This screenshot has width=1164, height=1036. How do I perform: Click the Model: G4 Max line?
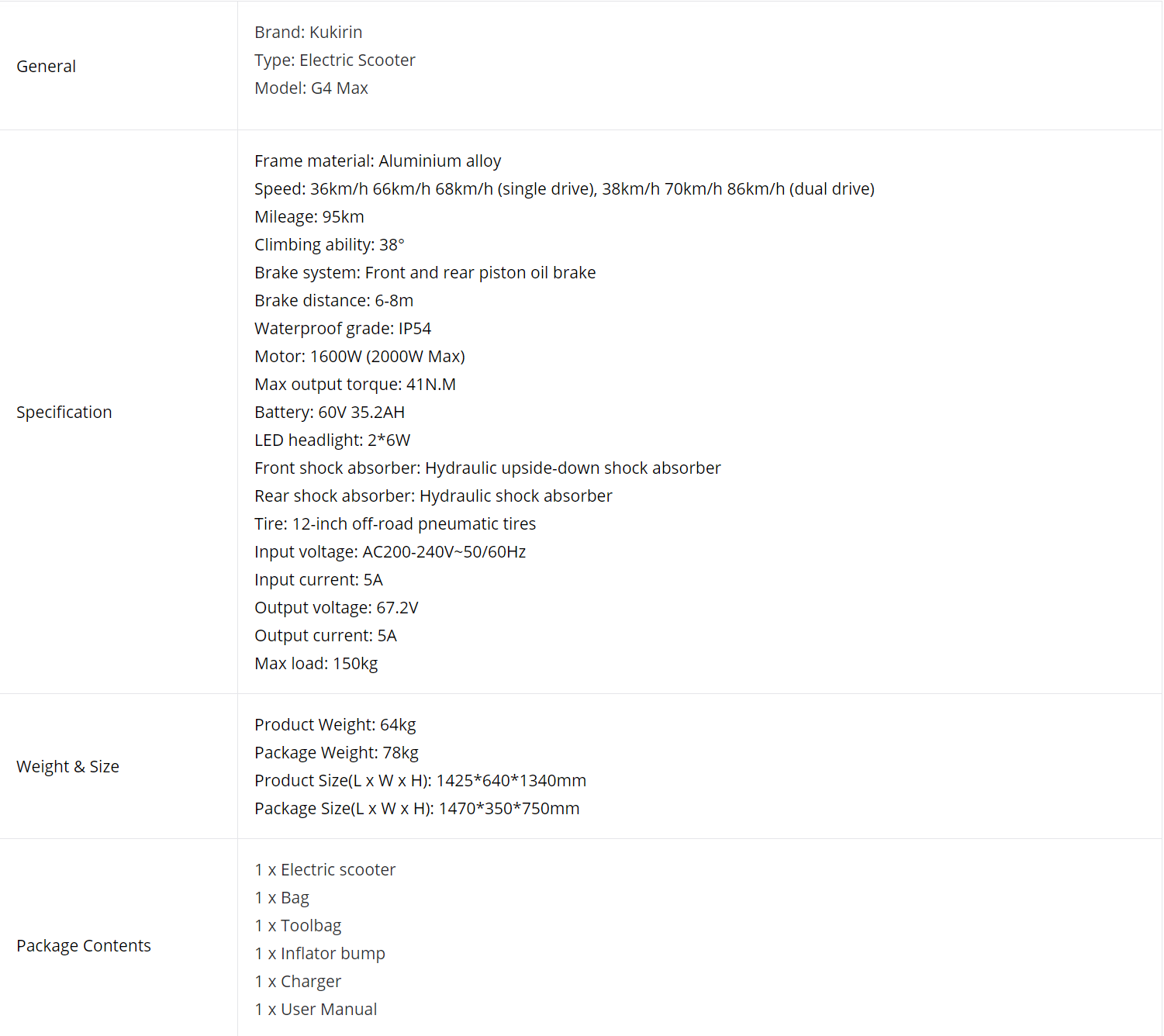[x=311, y=88]
